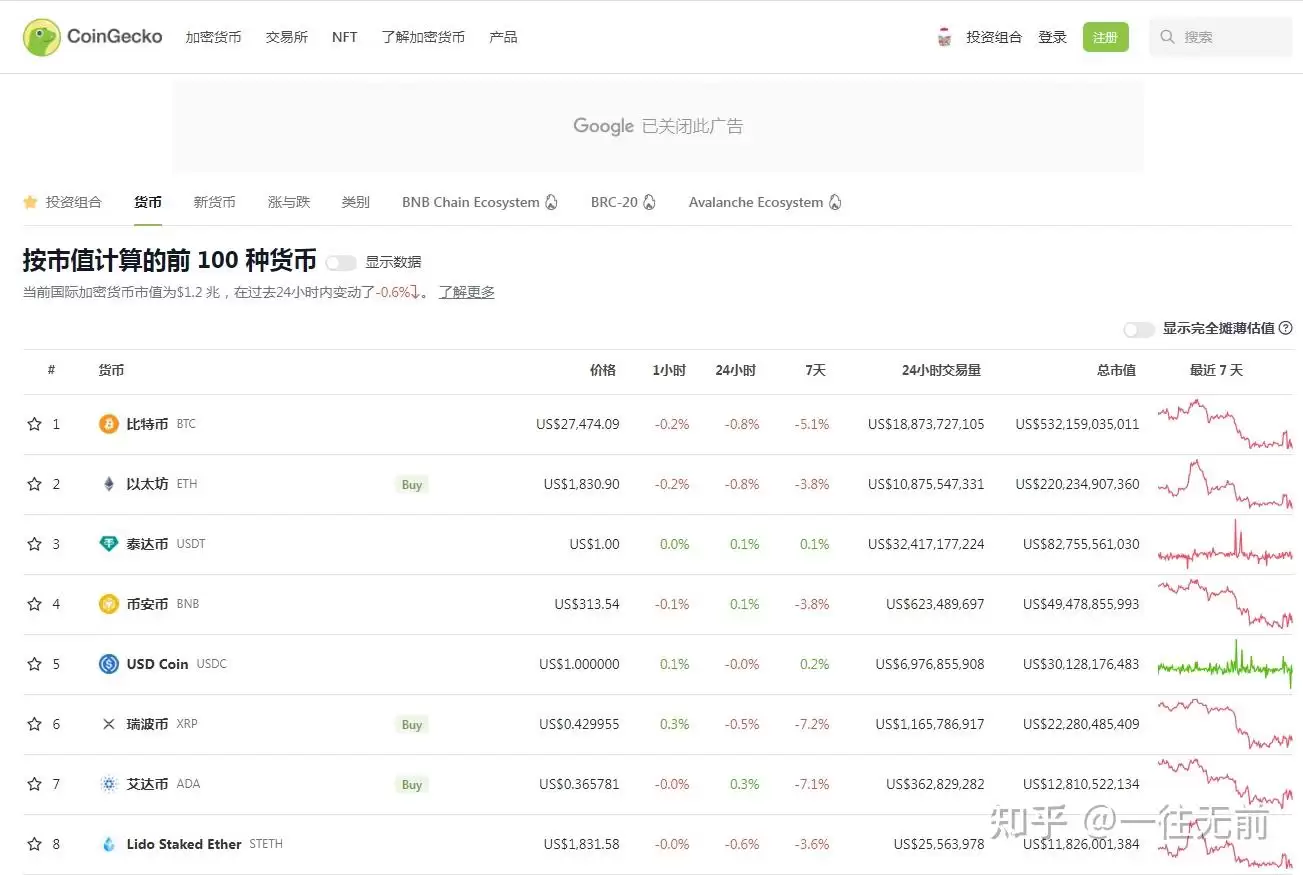The width and height of the screenshot is (1303, 875).
Task: Click the Cardano (ADA) logo icon
Action: (108, 784)
